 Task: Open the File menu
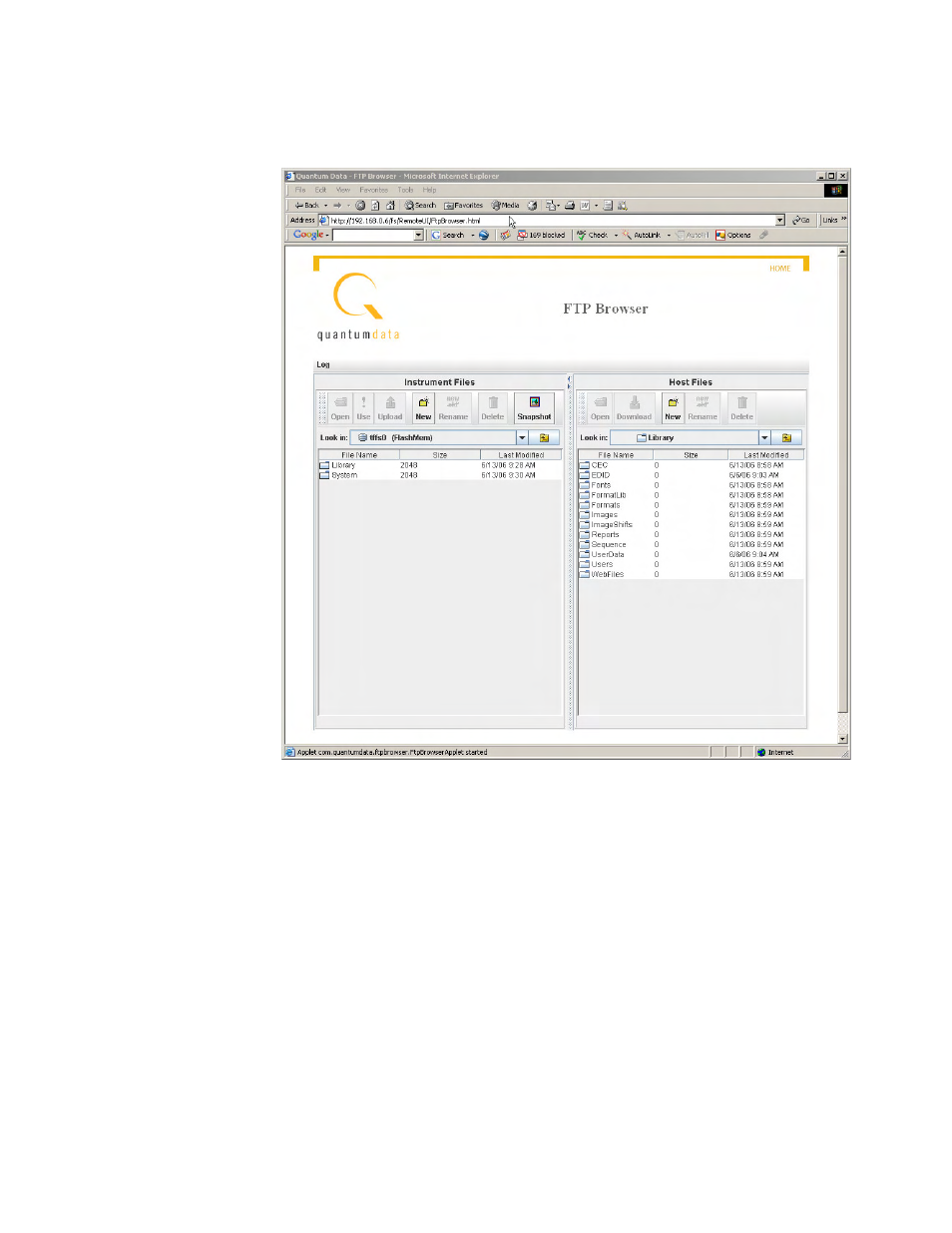(x=300, y=190)
